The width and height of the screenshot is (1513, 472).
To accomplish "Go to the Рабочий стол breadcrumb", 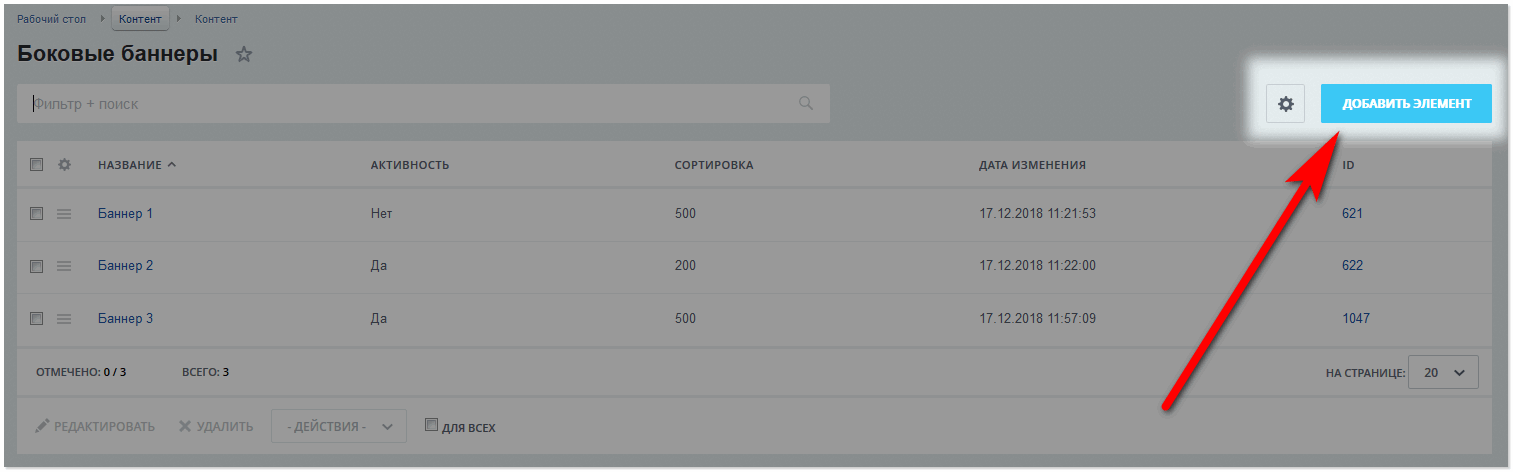I will (51, 19).
